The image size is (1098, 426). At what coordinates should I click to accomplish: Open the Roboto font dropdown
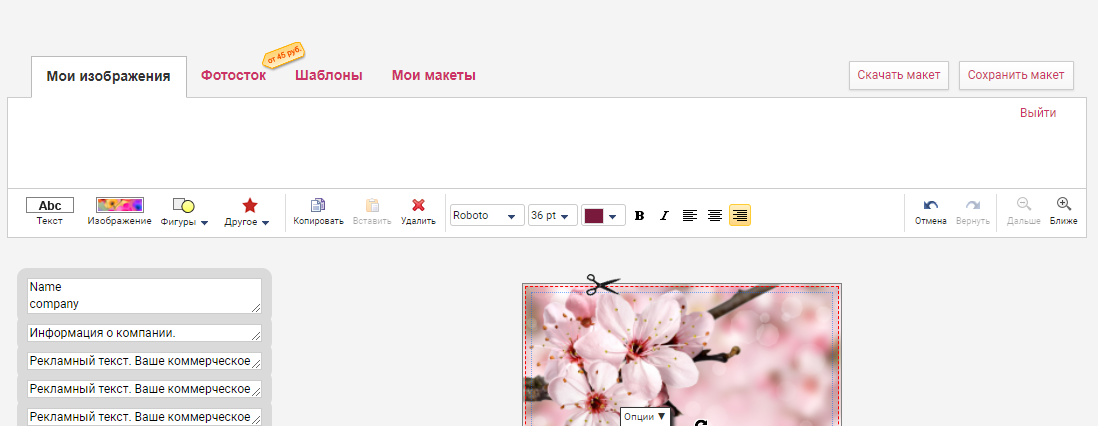coord(487,215)
